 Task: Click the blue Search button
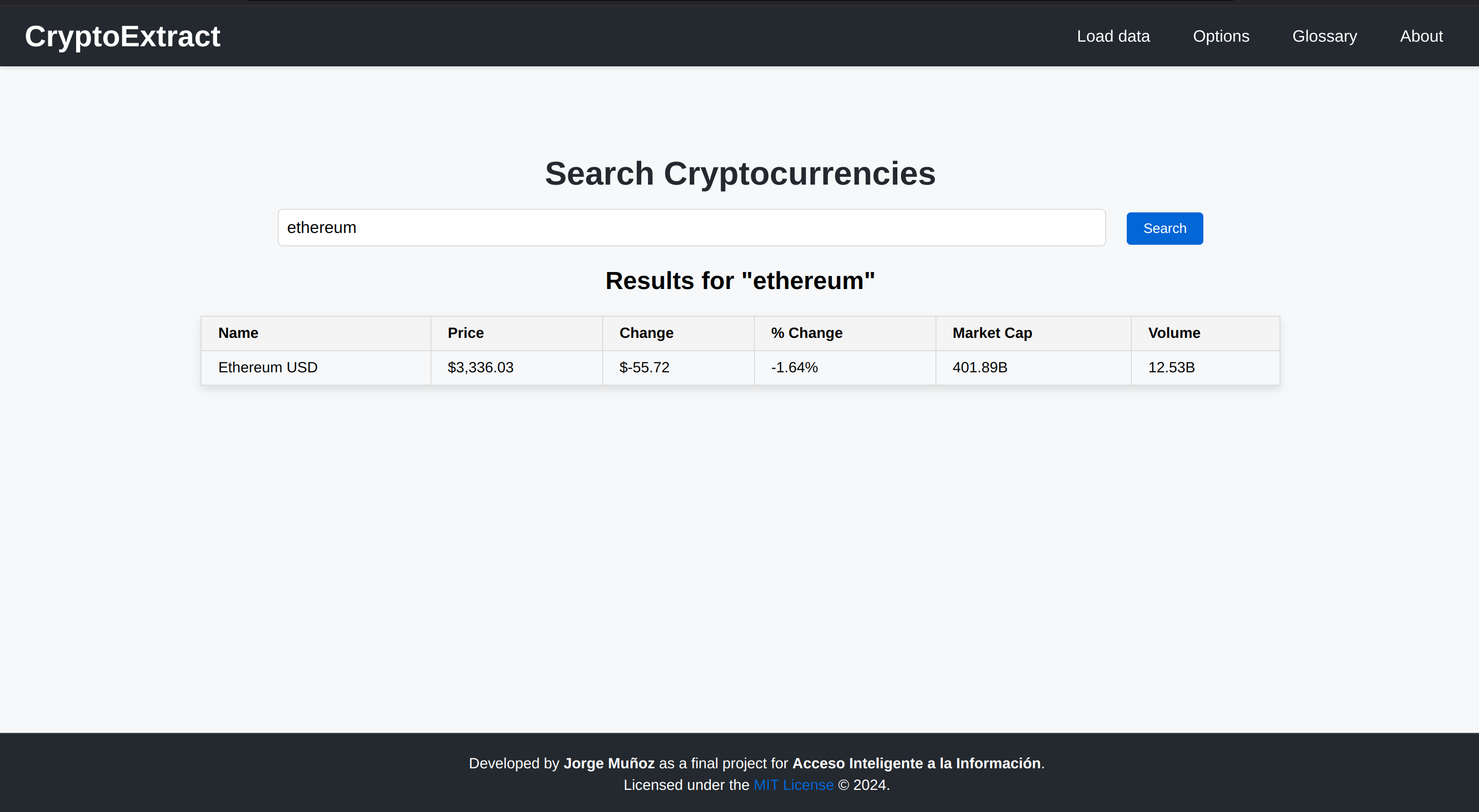click(x=1164, y=228)
